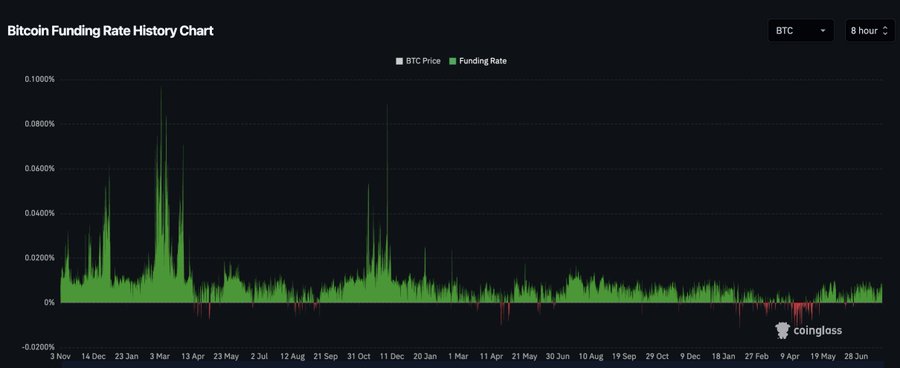Click the 23 May date label
The width and height of the screenshot is (900, 368).
(x=226, y=357)
